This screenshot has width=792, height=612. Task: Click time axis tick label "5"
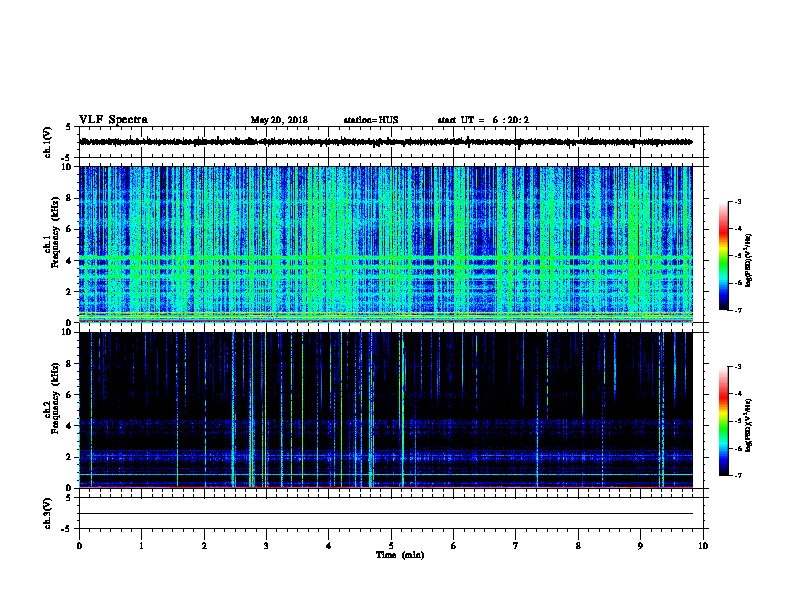pos(391,546)
